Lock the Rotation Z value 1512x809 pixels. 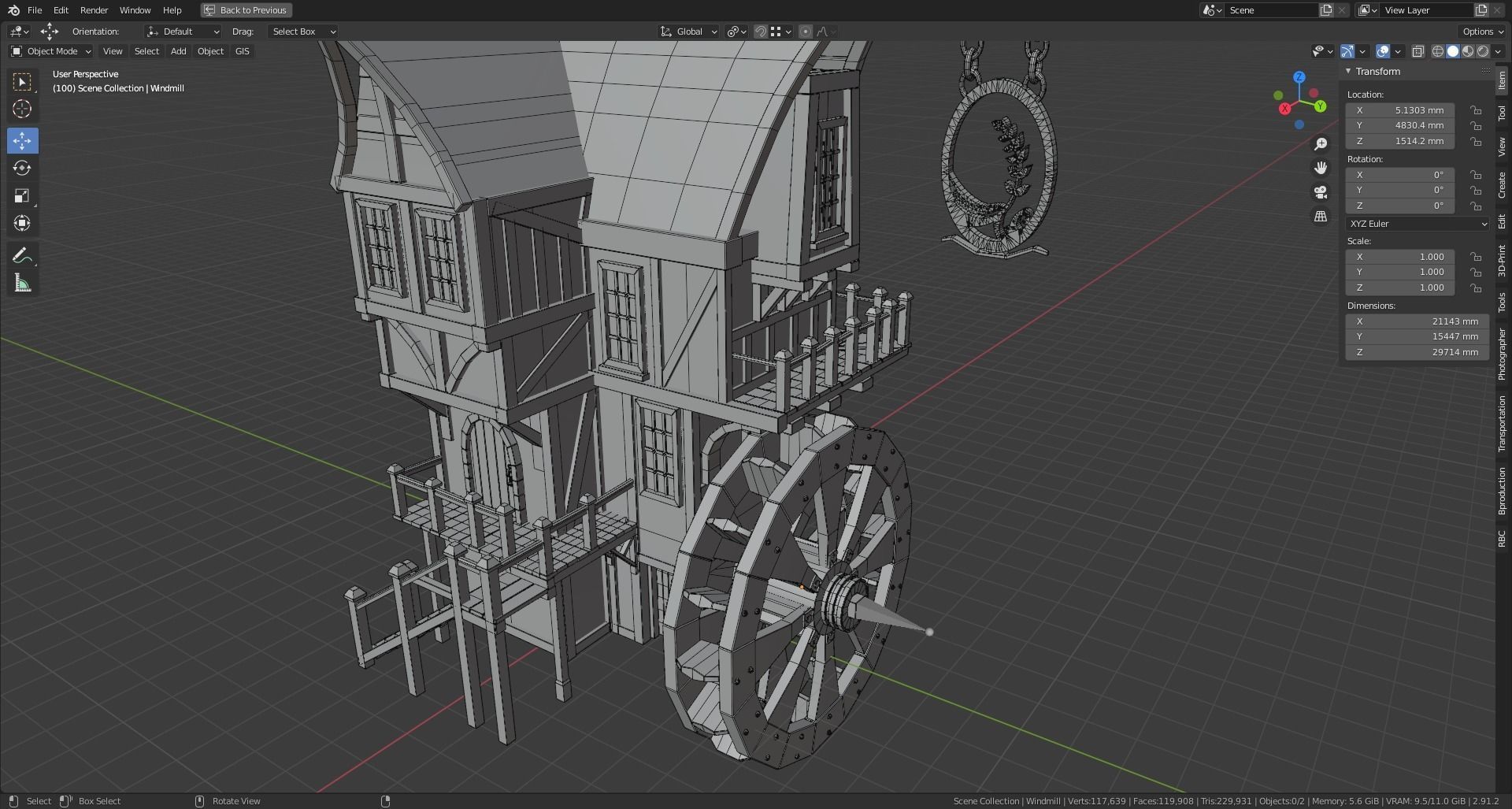pyautogui.click(x=1476, y=206)
